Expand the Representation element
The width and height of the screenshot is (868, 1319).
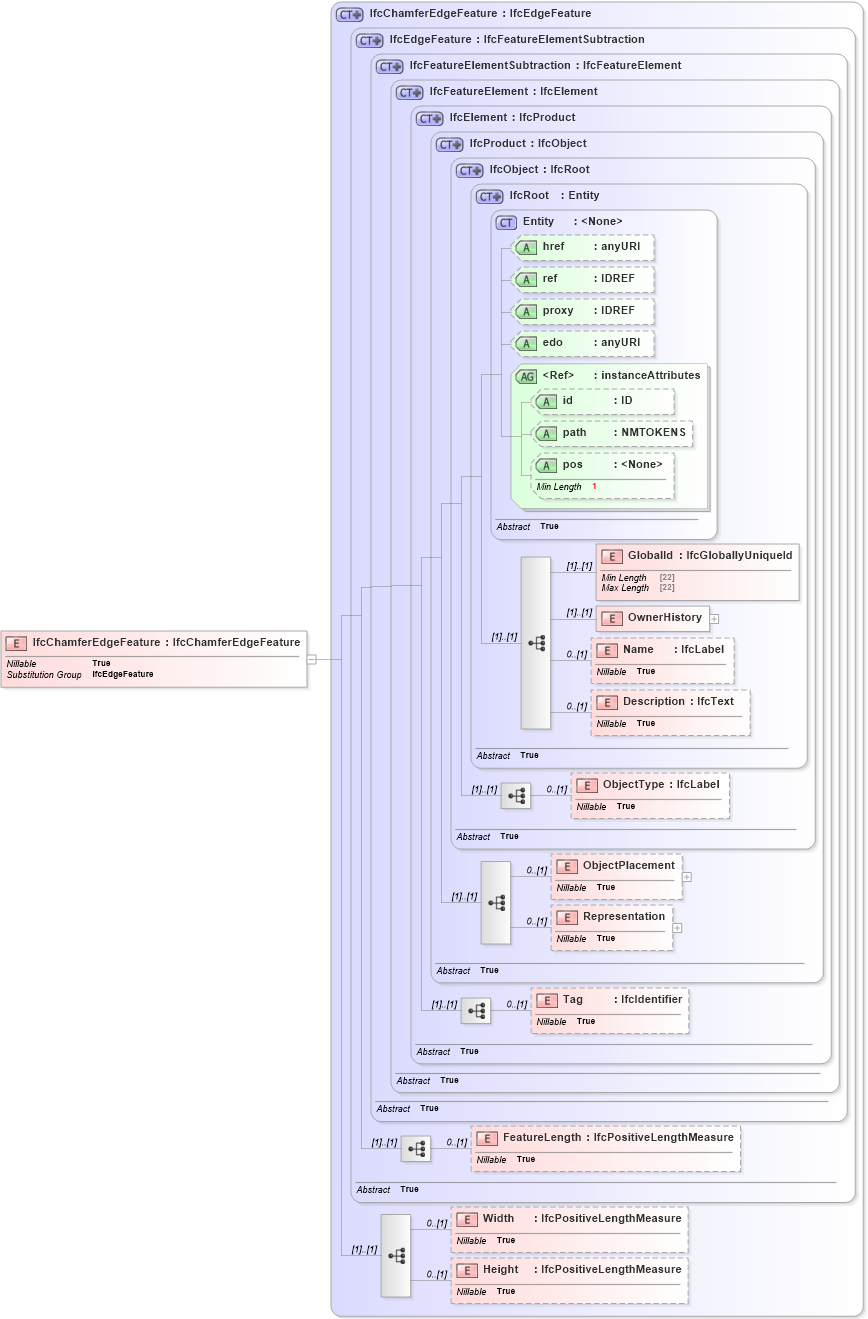tap(678, 928)
